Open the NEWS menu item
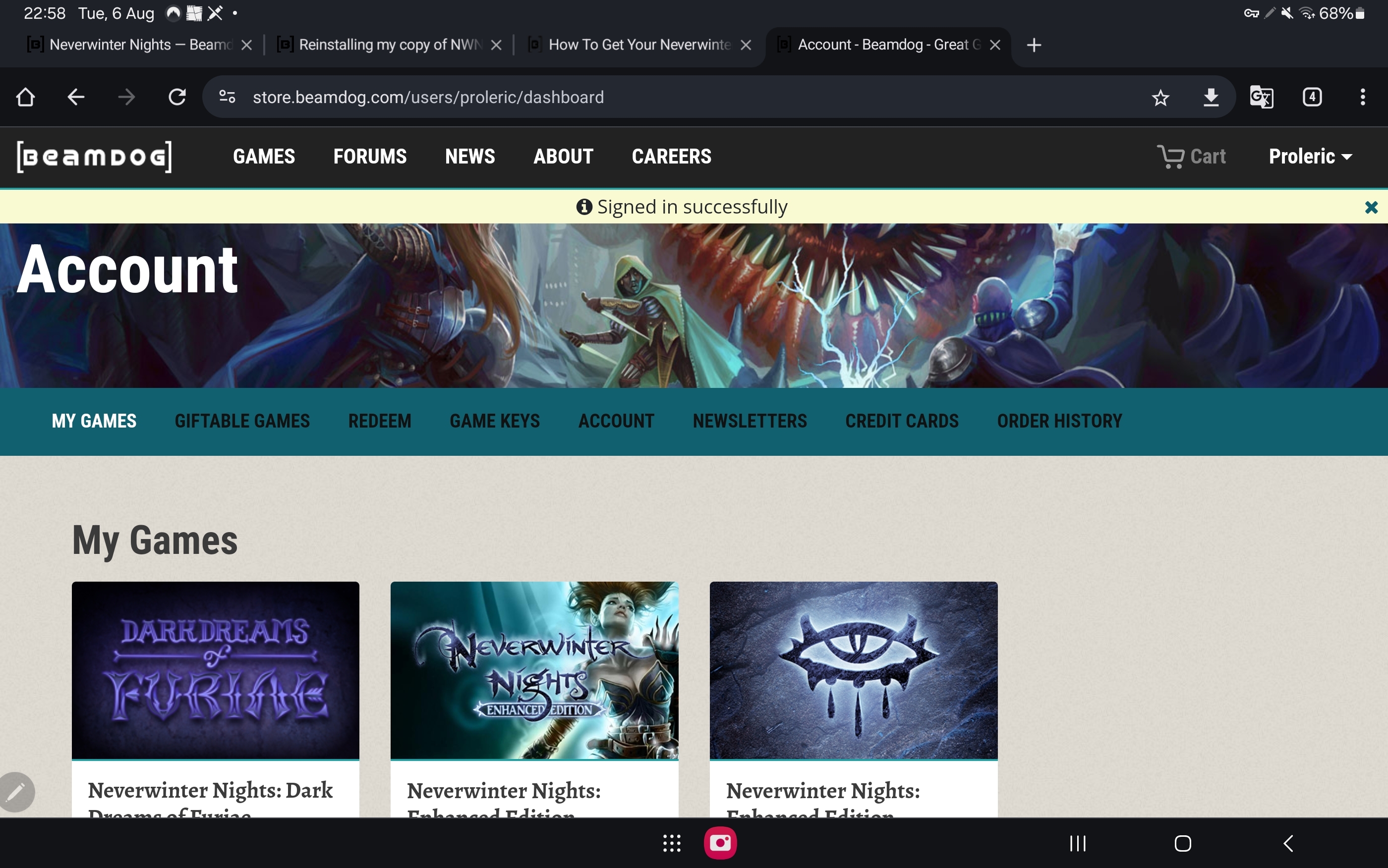The height and width of the screenshot is (868, 1388). [470, 156]
